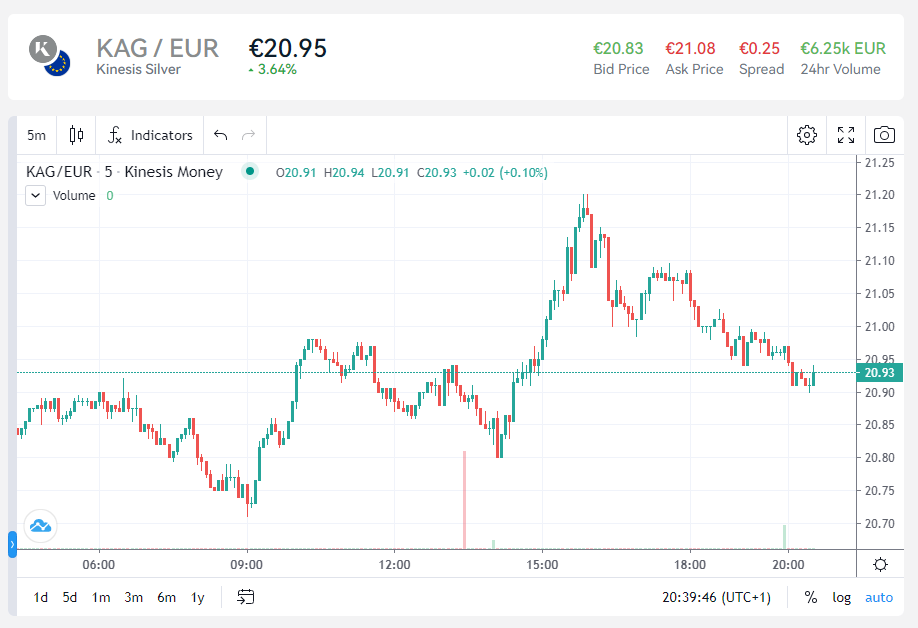Switch to the 1d range tab
Viewport: 918px width, 628px height.
click(x=41, y=597)
